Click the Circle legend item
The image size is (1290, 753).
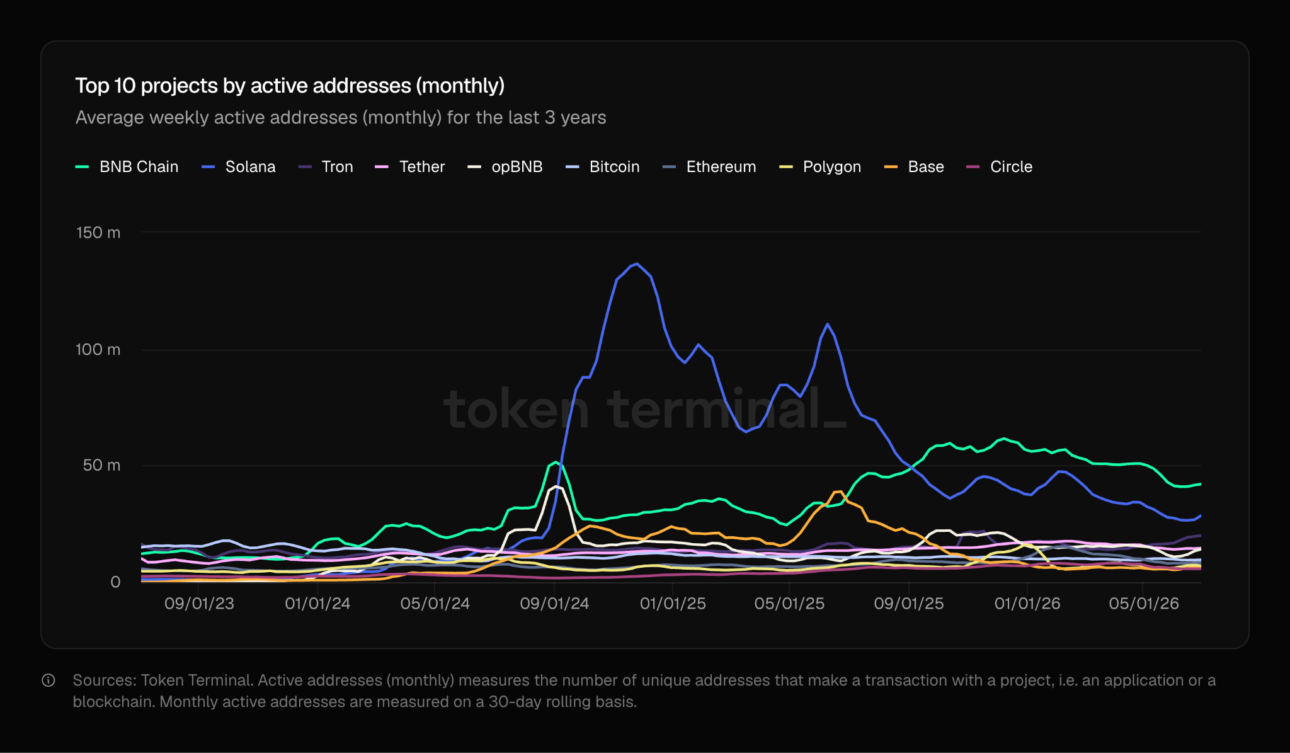tap(999, 167)
